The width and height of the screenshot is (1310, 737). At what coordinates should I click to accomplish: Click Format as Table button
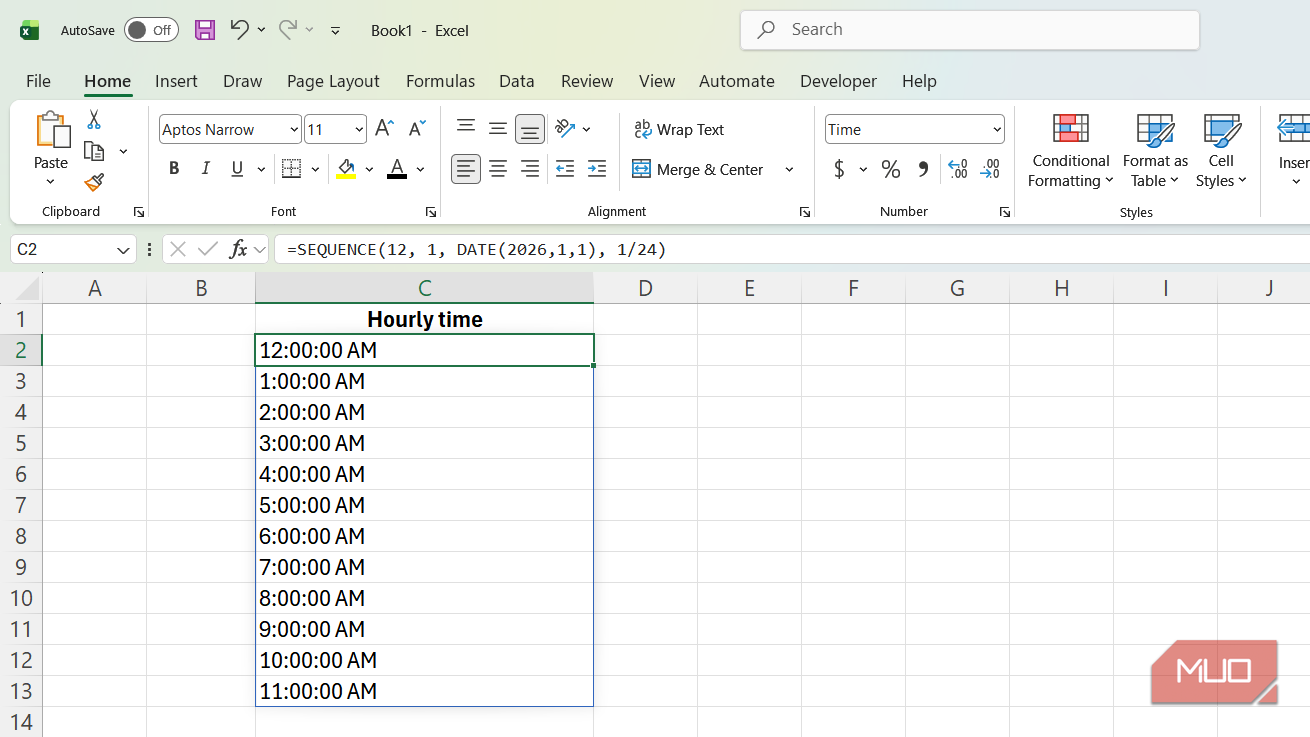tap(1155, 151)
